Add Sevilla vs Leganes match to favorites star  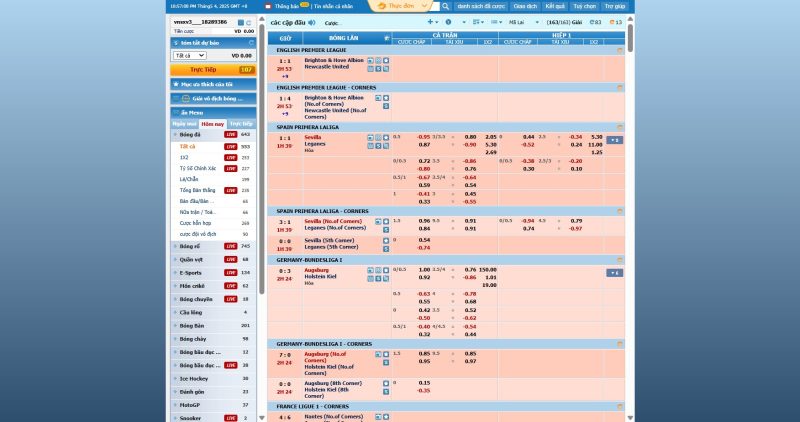(386, 138)
